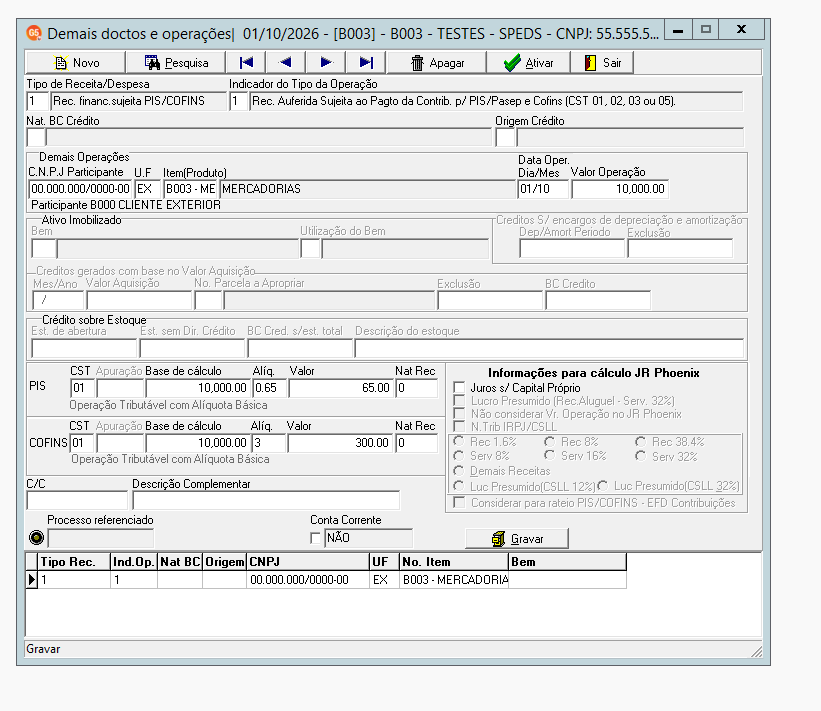Image resolution: width=821 pixels, height=711 pixels.
Task: Check Não considerar Vr. Operação no JR Phoenix
Action: click(x=459, y=414)
